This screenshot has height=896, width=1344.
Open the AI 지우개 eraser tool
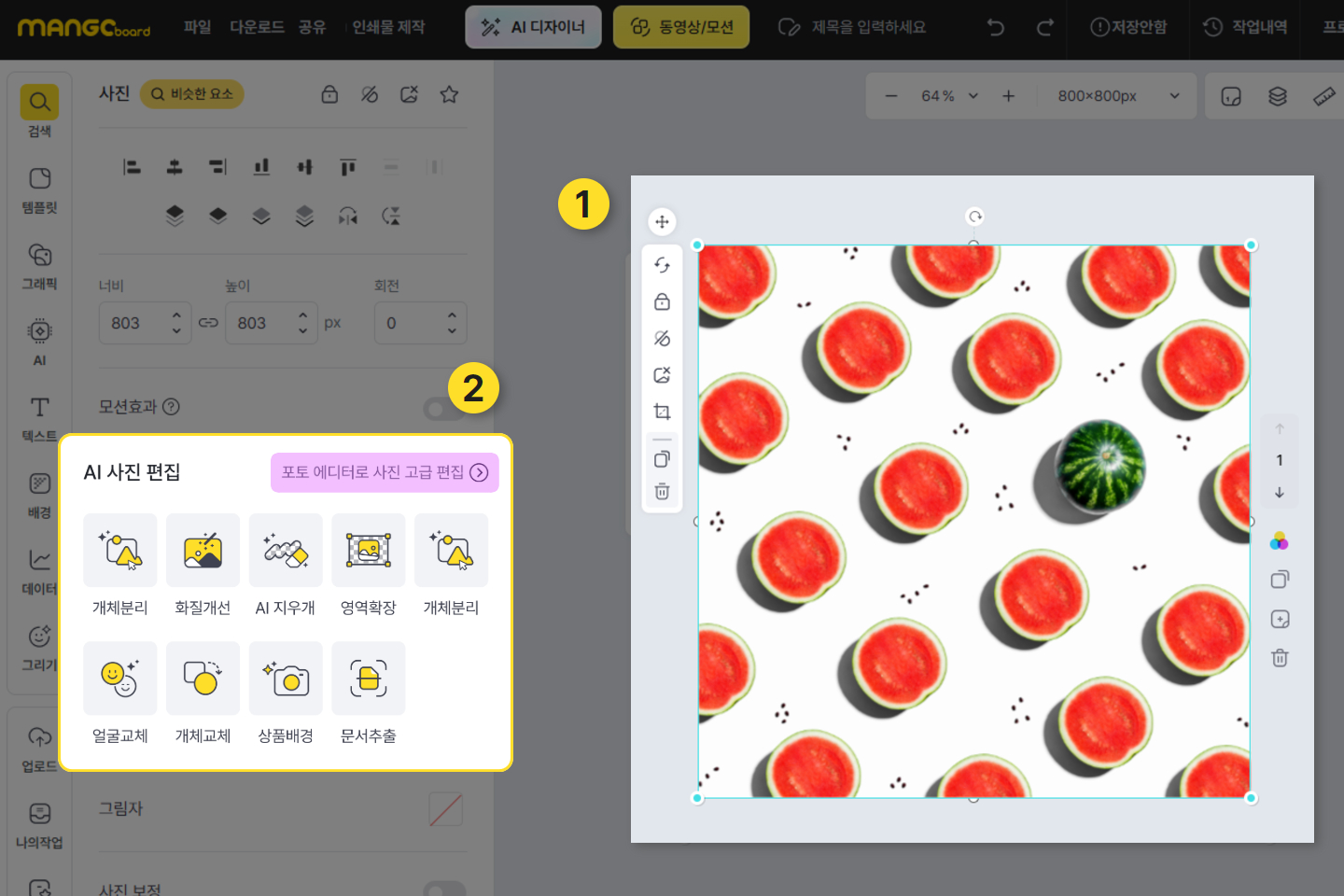pyautogui.click(x=286, y=551)
